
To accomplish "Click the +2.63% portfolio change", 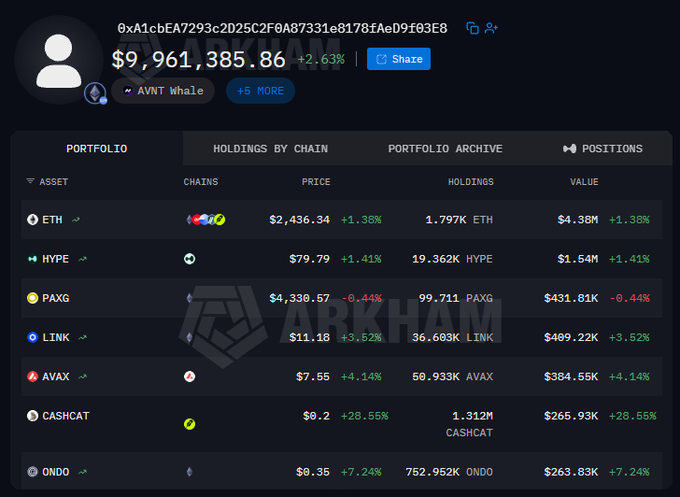I will click(321, 59).
